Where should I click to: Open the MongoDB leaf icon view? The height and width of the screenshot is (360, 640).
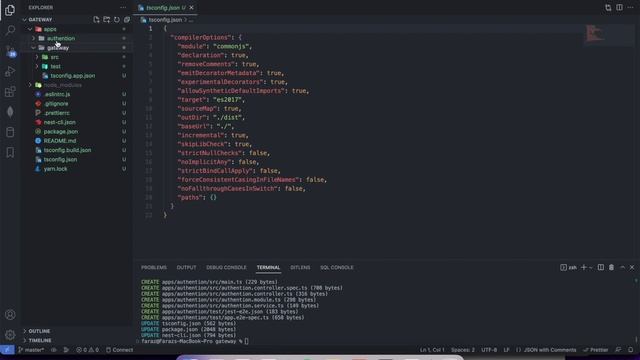point(10,112)
